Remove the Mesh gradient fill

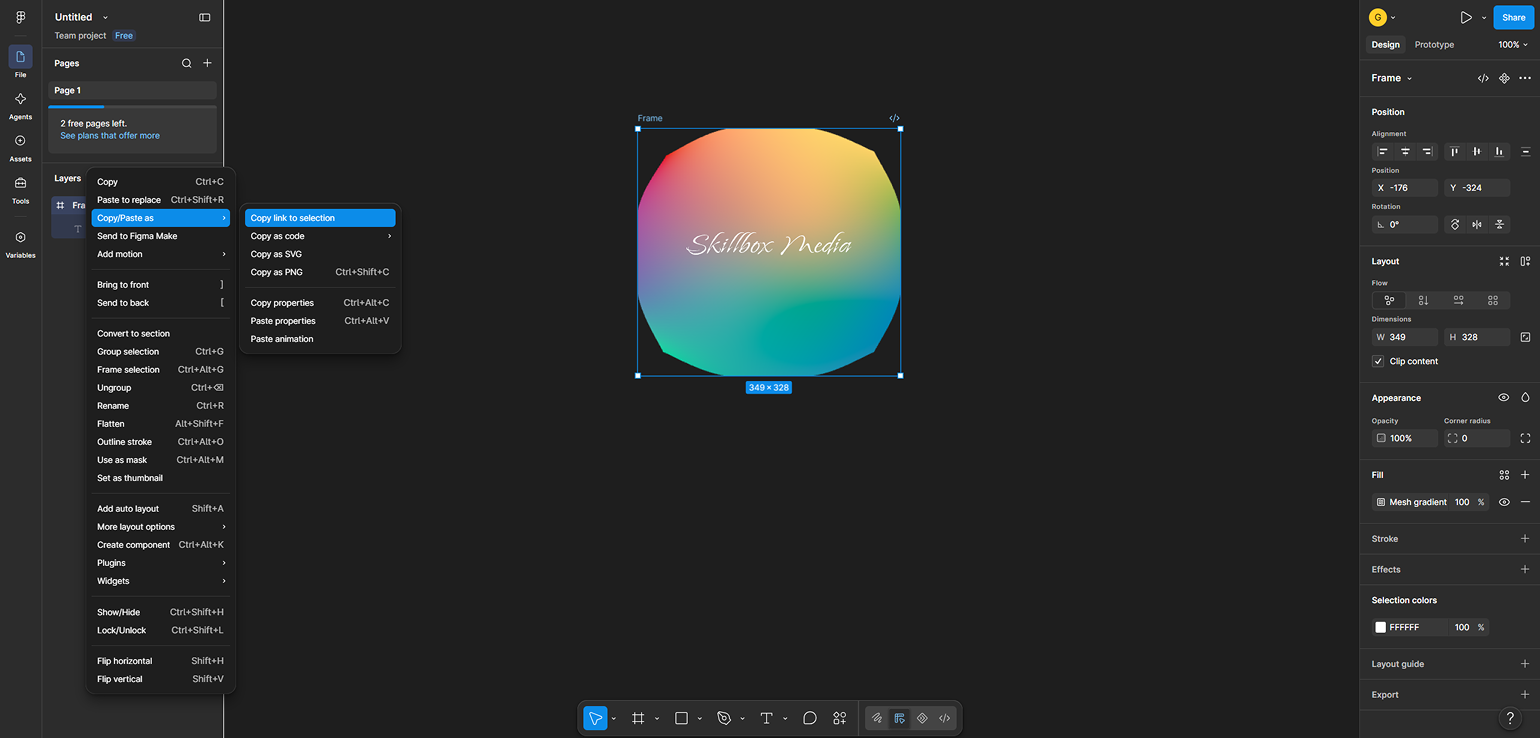(x=1525, y=502)
